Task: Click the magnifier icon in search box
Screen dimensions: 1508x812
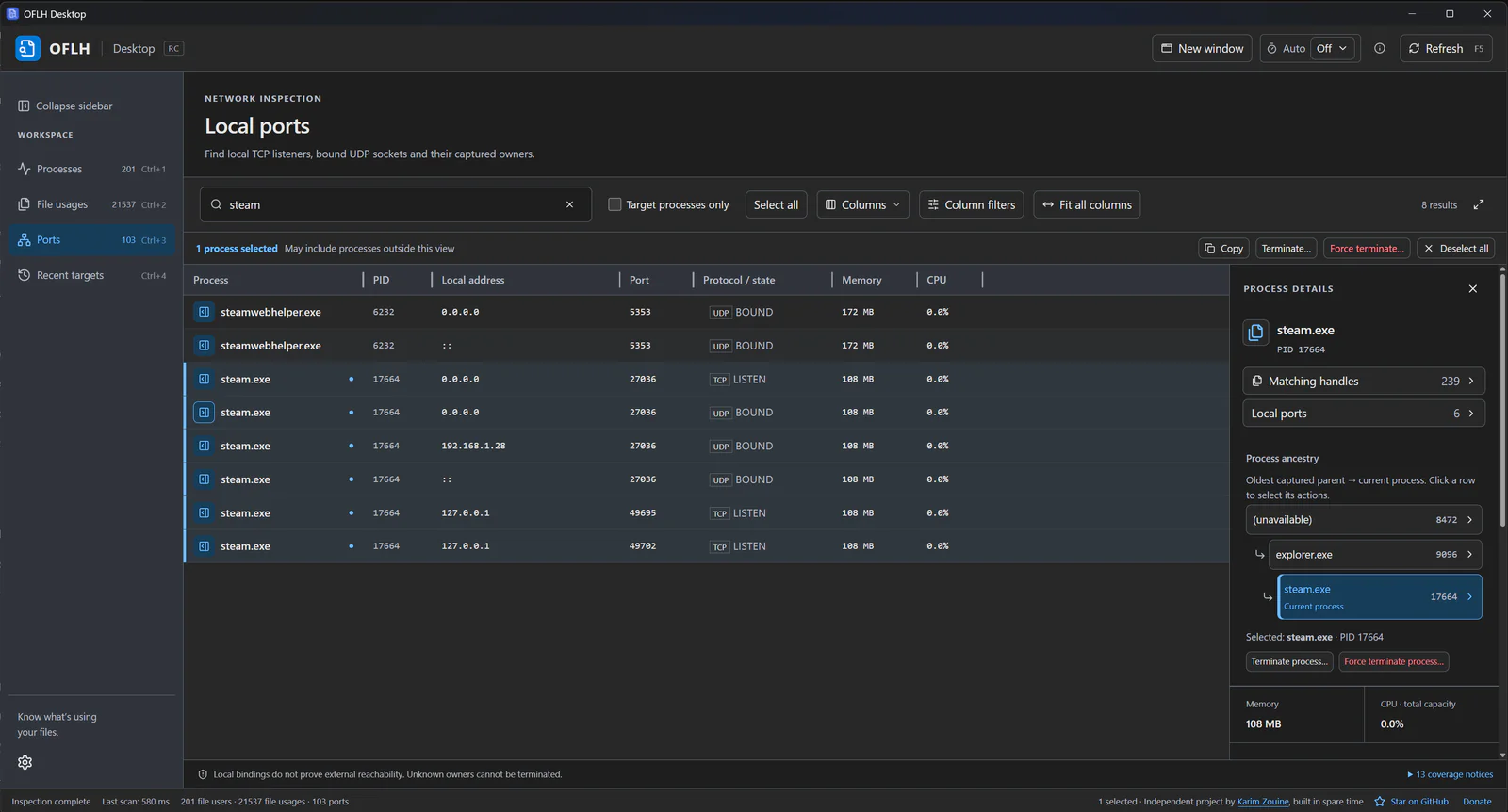Action: pyautogui.click(x=217, y=204)
